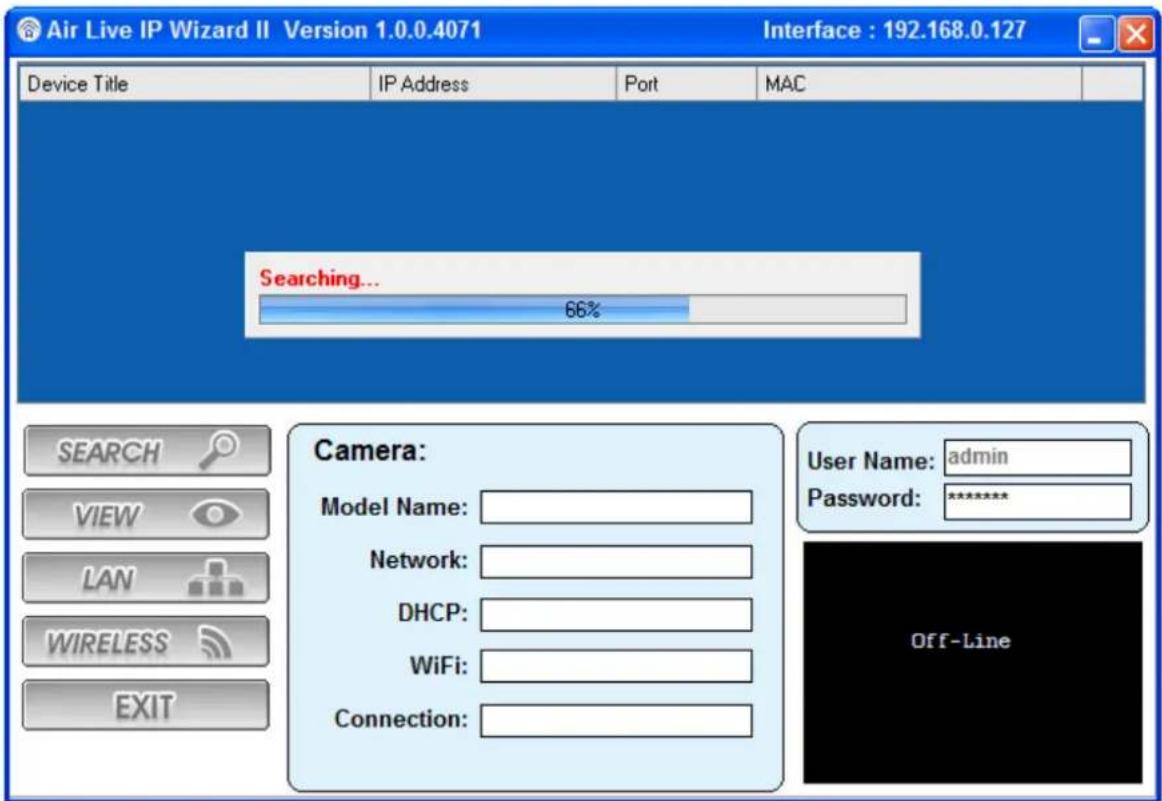Open the camera VIEW button
The width and height of the screenshot is (1162, 801).
(145, 513)
